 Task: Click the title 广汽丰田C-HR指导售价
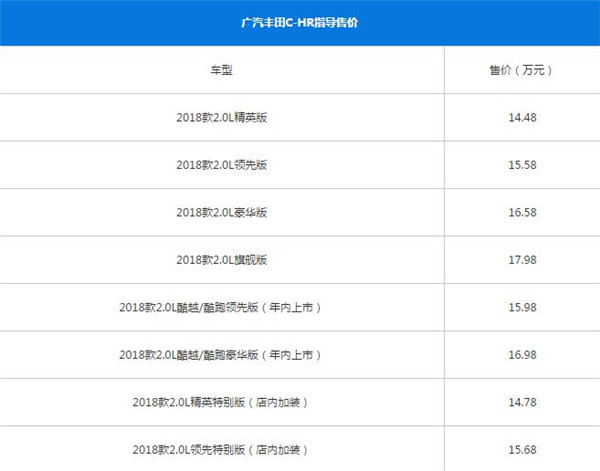click(300, 23)
